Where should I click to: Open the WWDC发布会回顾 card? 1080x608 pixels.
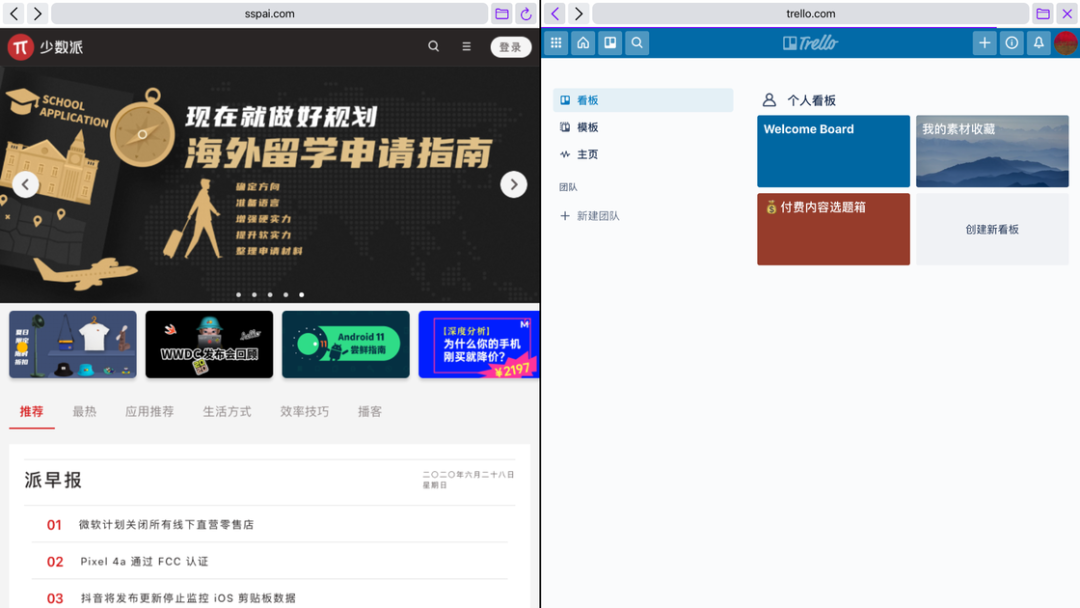click(209, 344)
